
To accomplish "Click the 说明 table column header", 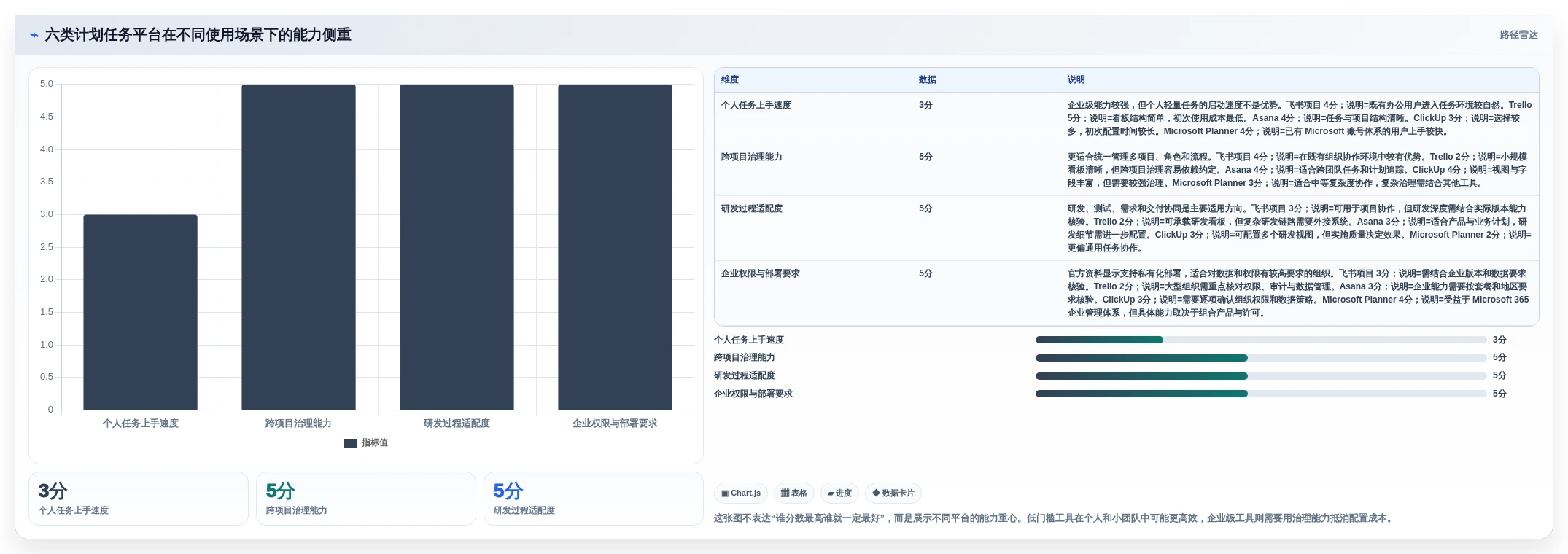I will point(1076,79).
